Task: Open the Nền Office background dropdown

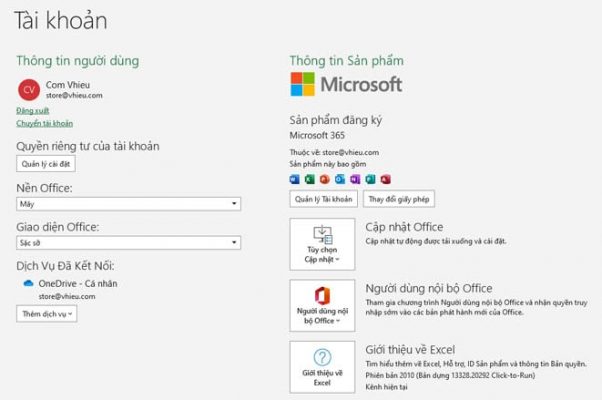Action: [x=128, y=203]
